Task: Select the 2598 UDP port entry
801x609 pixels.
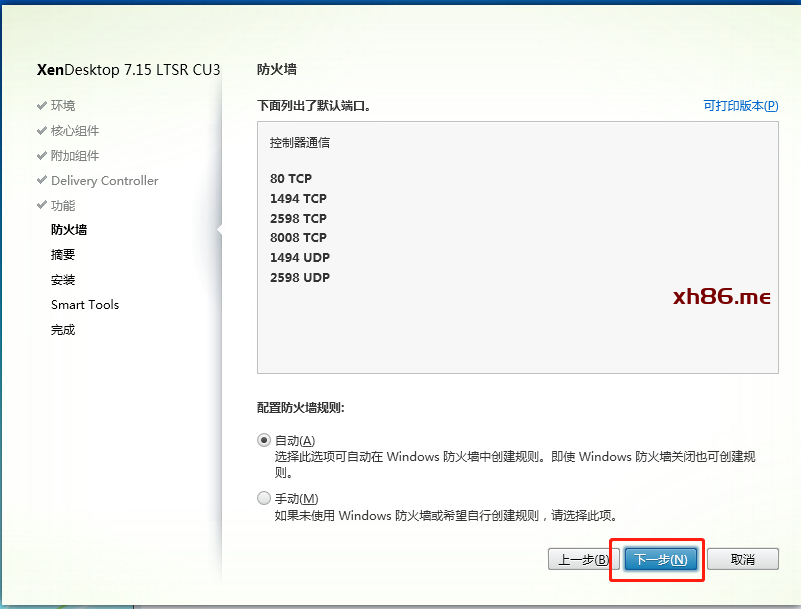Action: pos(300,277)
